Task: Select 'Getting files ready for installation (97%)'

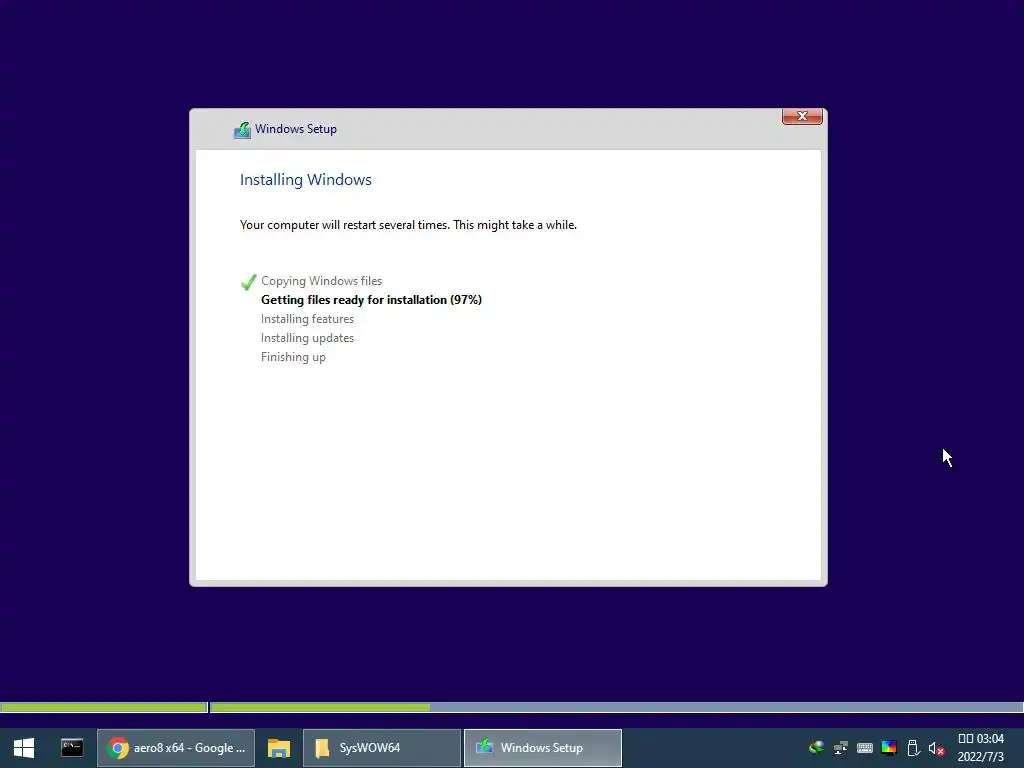Action: (x=371, y=300)
